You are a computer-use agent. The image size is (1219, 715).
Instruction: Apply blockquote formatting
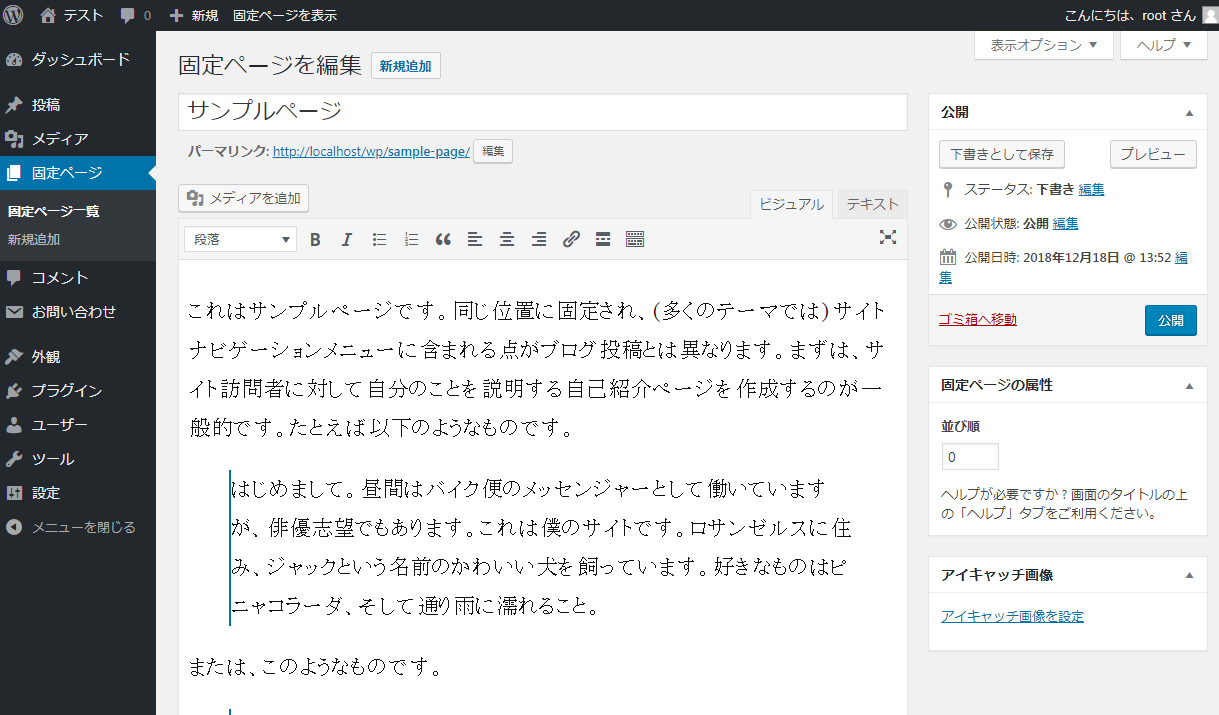point(443,239)
